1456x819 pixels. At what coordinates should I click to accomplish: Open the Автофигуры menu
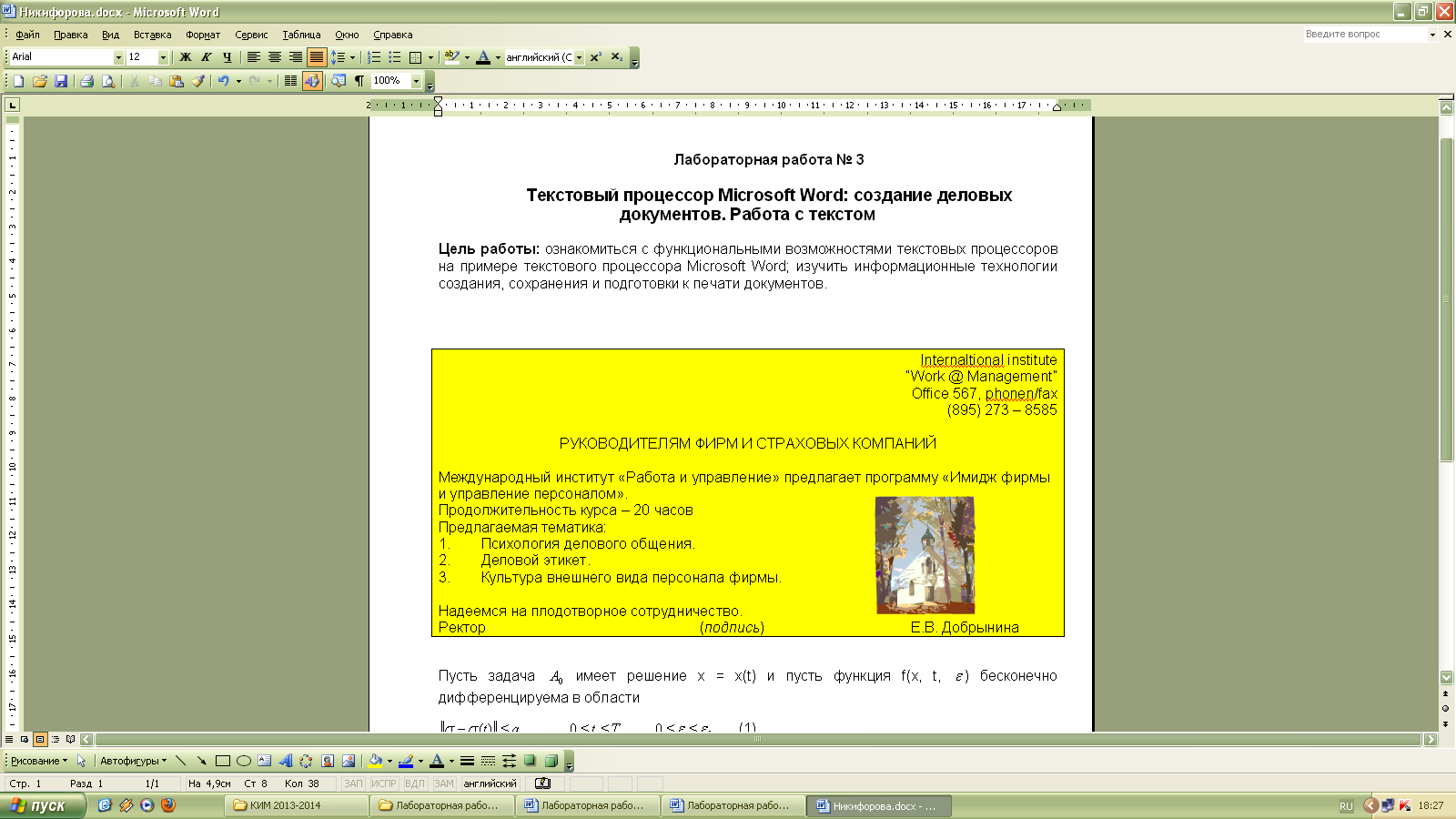click(133, 761)
